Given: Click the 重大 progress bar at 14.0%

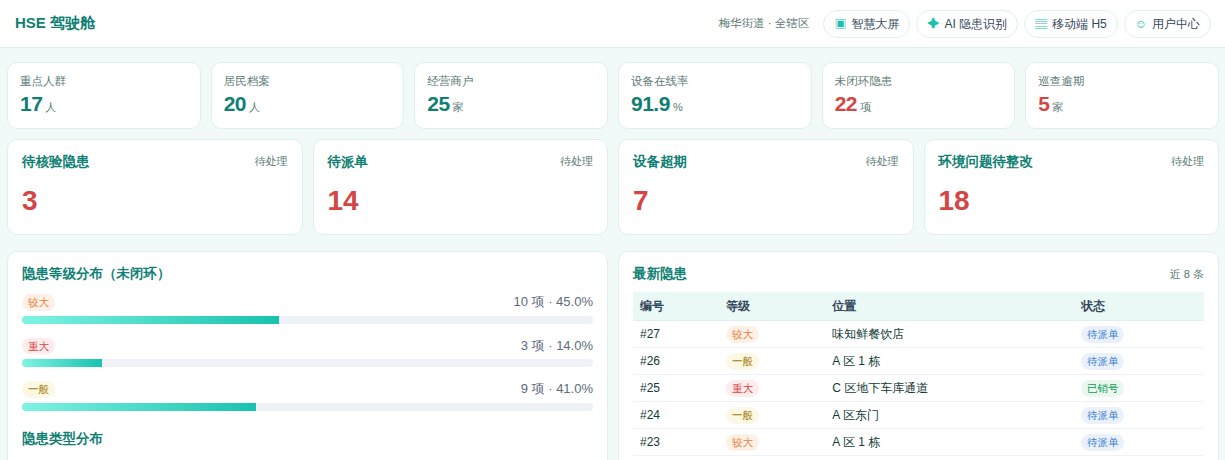Looking at the screenshot, I should pos(307,363).
